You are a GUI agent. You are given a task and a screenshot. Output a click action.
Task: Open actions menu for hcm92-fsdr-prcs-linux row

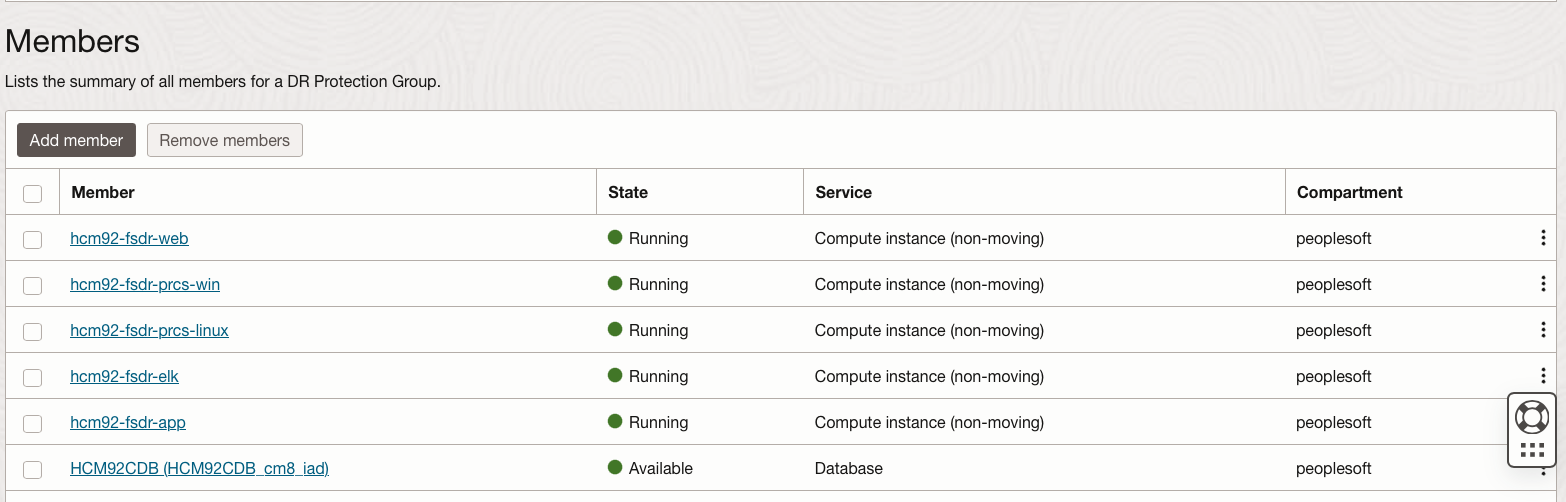point(1543,330)
